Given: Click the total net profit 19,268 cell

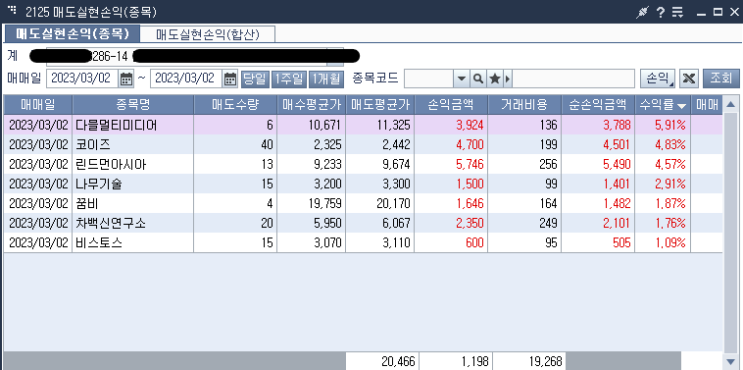Looking at the screenshot, I should coord(529,361).
